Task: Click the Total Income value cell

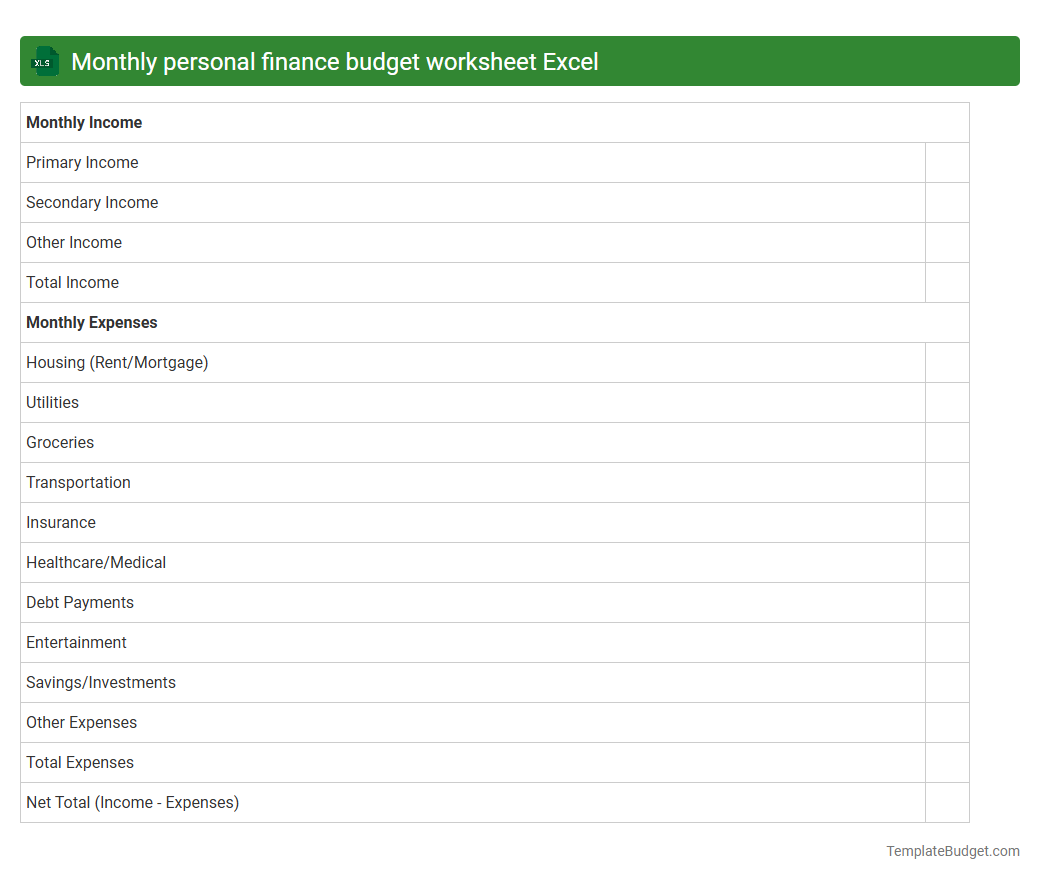Action: 946,282
